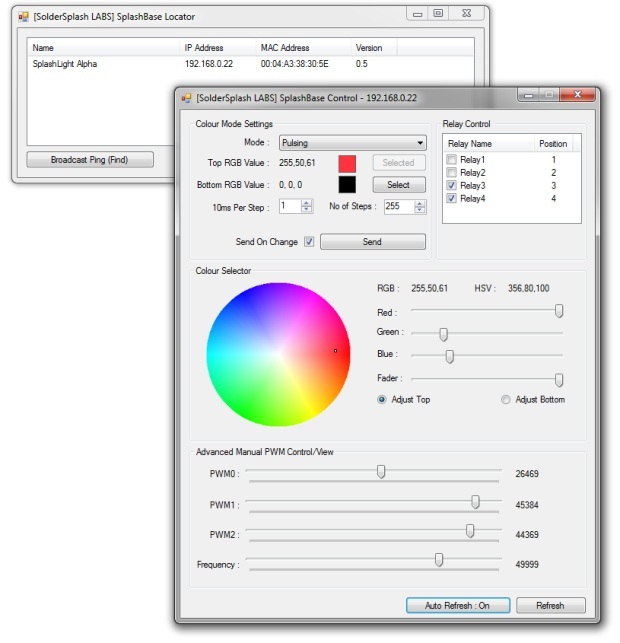Click the 0.5 version cell
This screenshot has height=643, width=620.
(362, 64)
